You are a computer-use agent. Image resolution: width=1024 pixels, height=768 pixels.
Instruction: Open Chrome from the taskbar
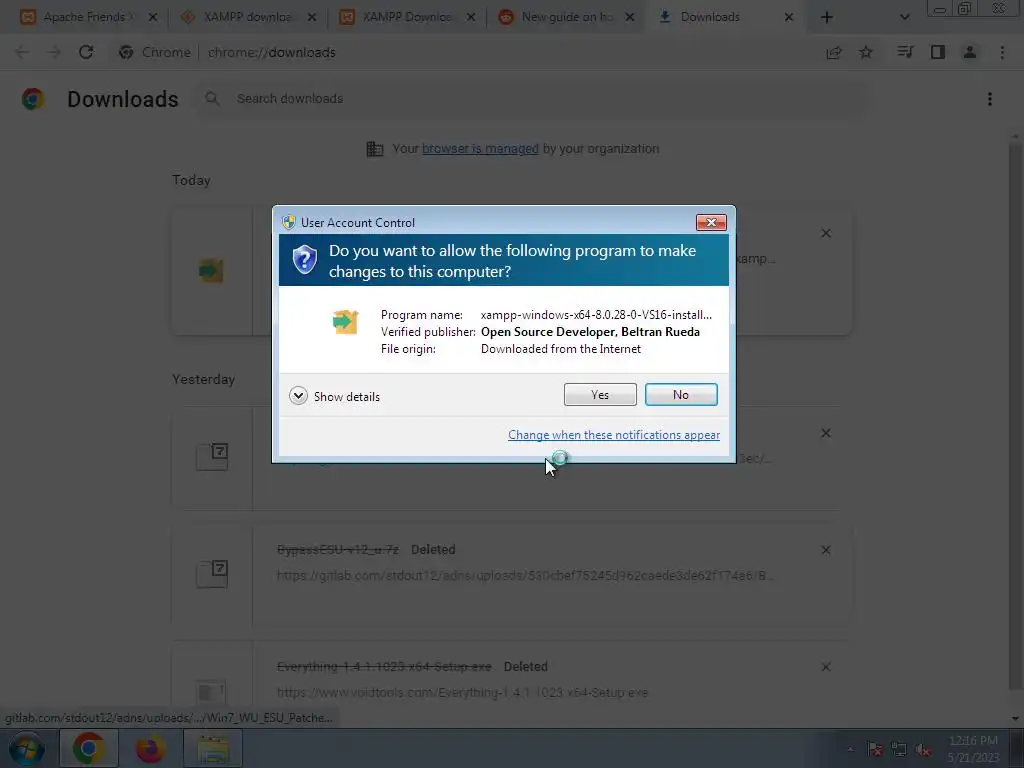click(x=89, y=748)
